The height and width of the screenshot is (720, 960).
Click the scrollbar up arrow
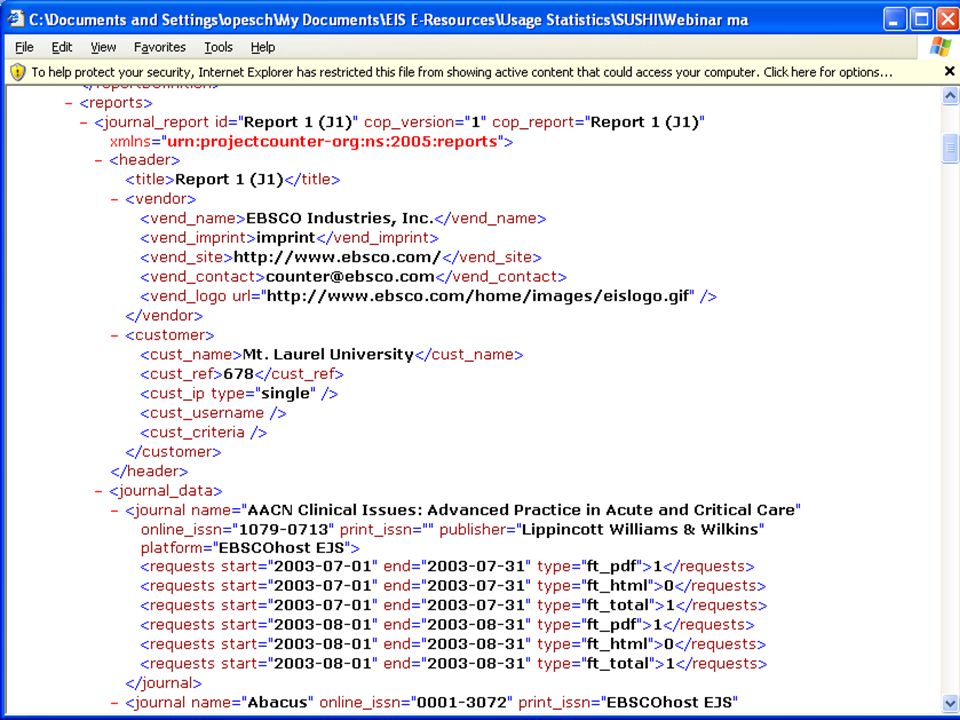tap(950, 96)
